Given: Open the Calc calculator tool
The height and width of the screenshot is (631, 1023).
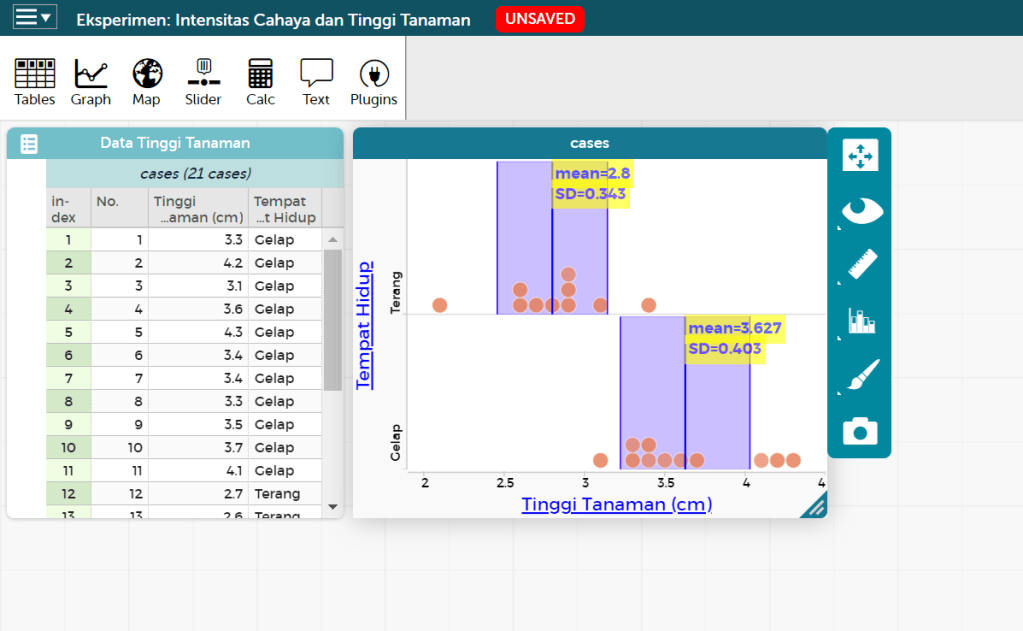Looking at the screenshot, I should [260, 81].
